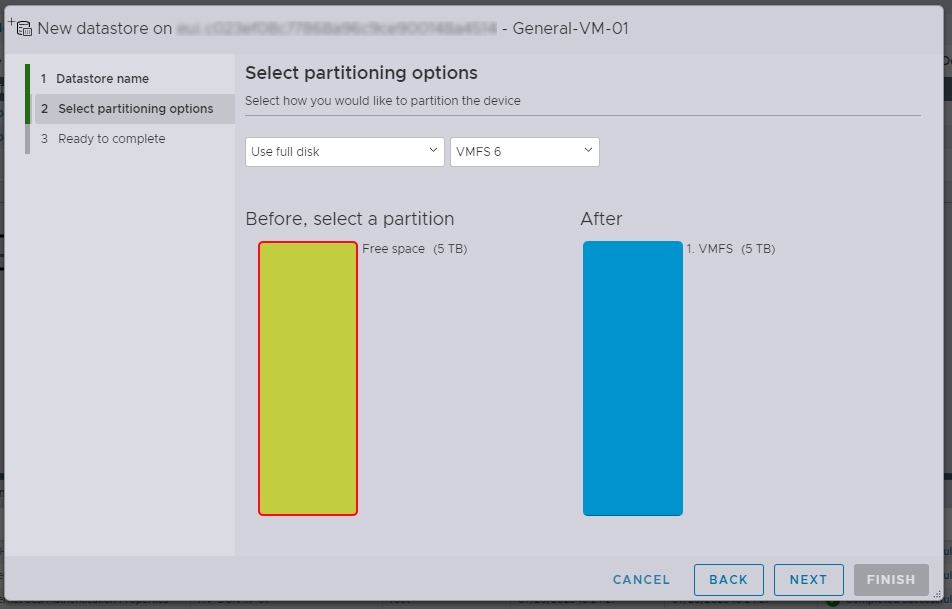Click the CANCEL button
The image size is (952, 609).
641,580
